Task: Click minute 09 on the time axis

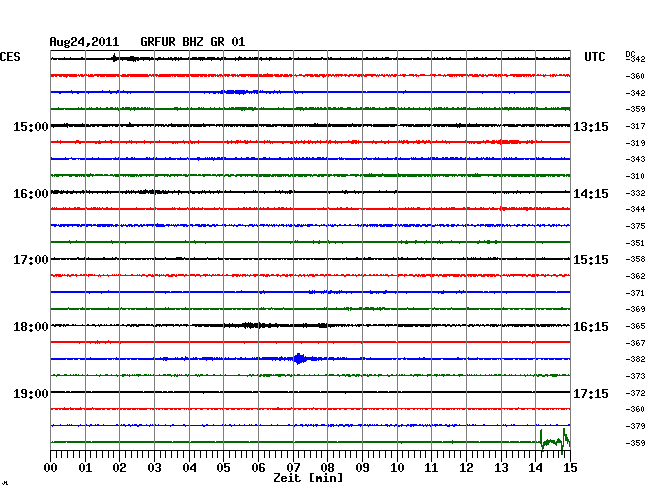Action: 362,468
